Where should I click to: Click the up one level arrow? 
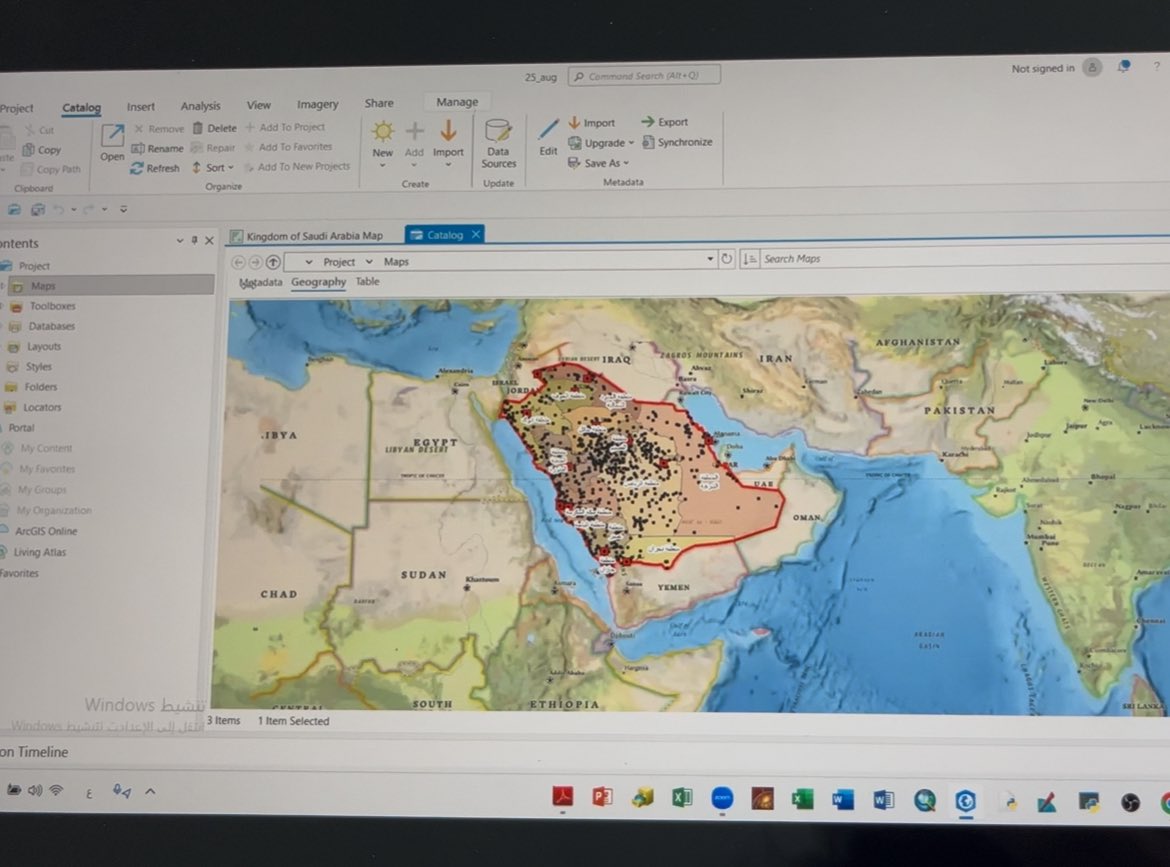(273, 262)
